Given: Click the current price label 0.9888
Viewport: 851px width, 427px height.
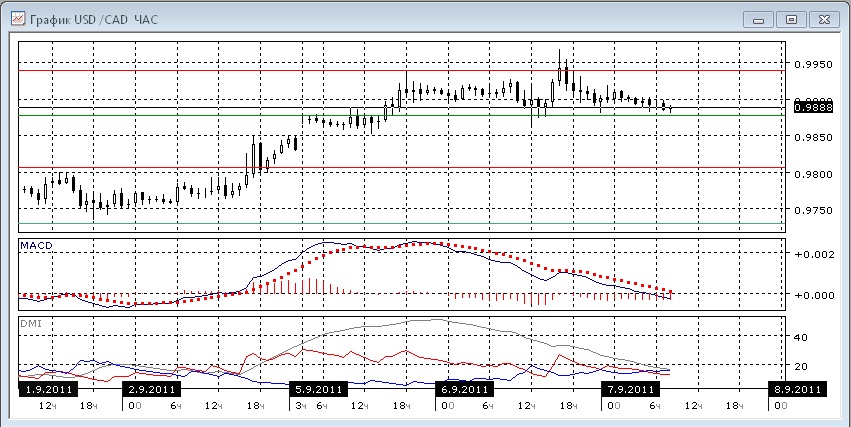Looking at the screenshot, I should 813,107.
